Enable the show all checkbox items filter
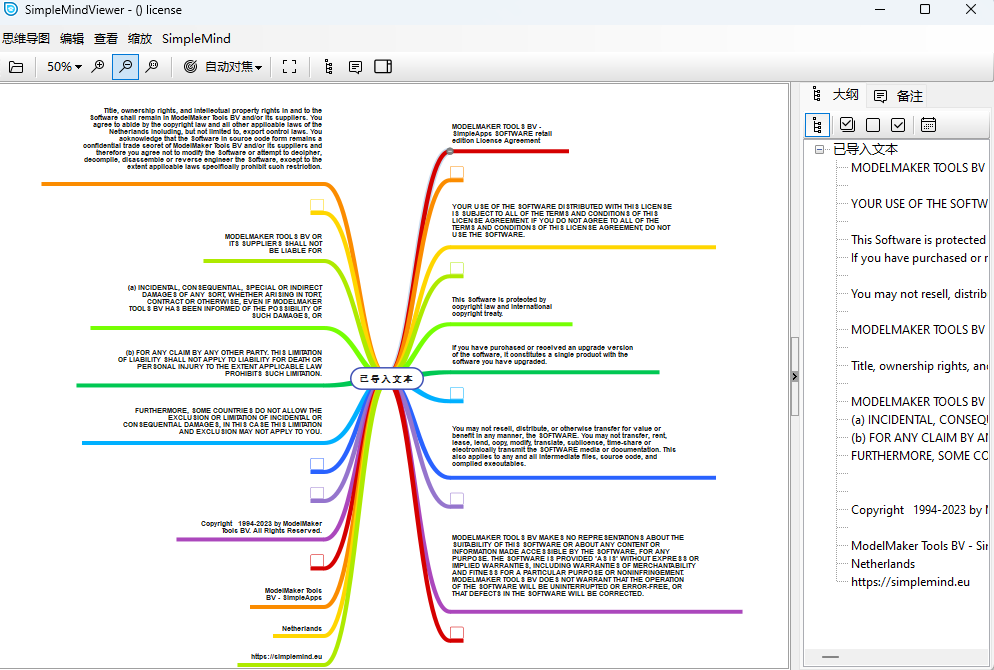Viewport: 994px width, 670px height. click(x=847, y=124)
